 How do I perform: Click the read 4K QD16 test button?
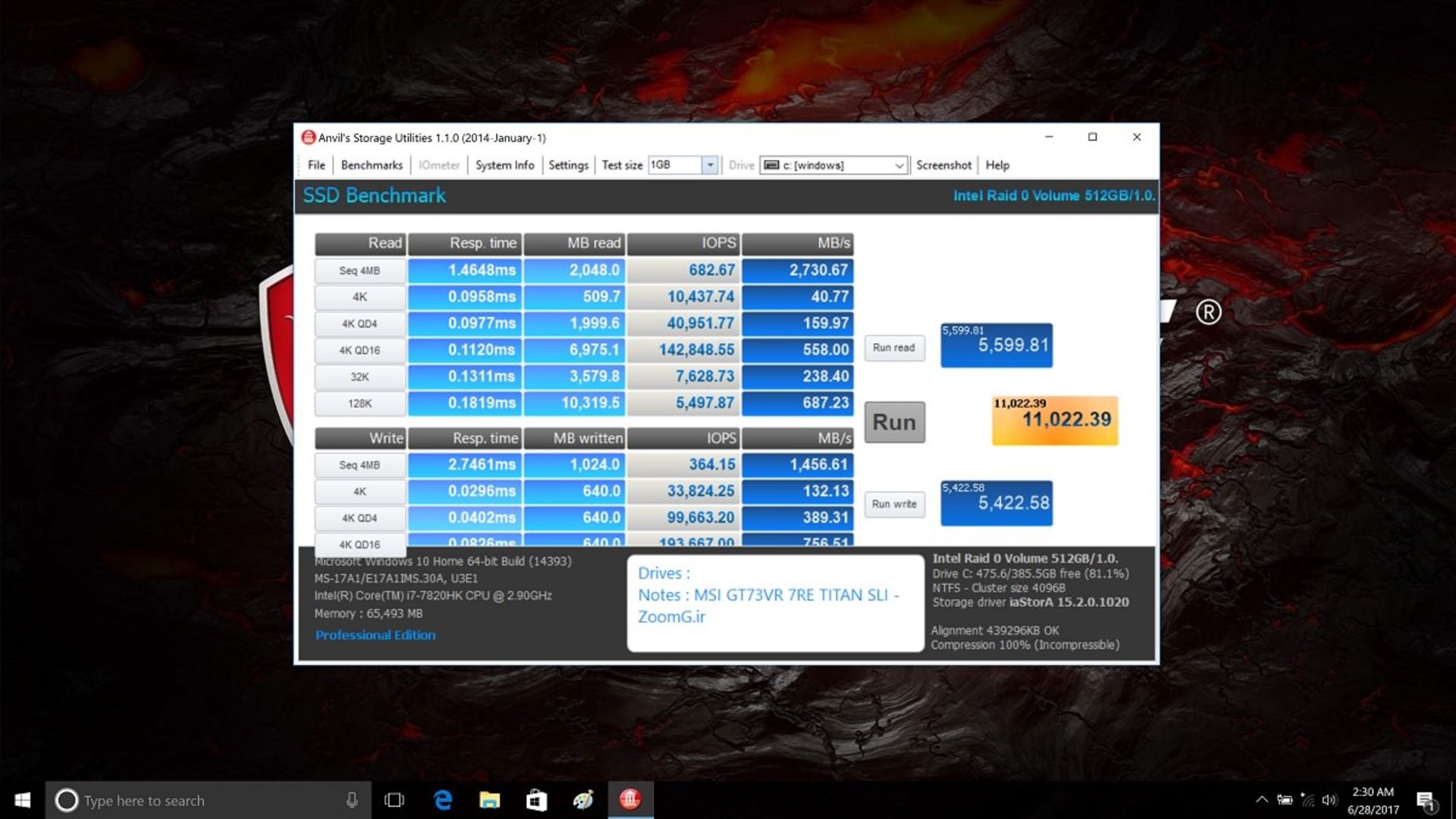(x=359, y=350)
